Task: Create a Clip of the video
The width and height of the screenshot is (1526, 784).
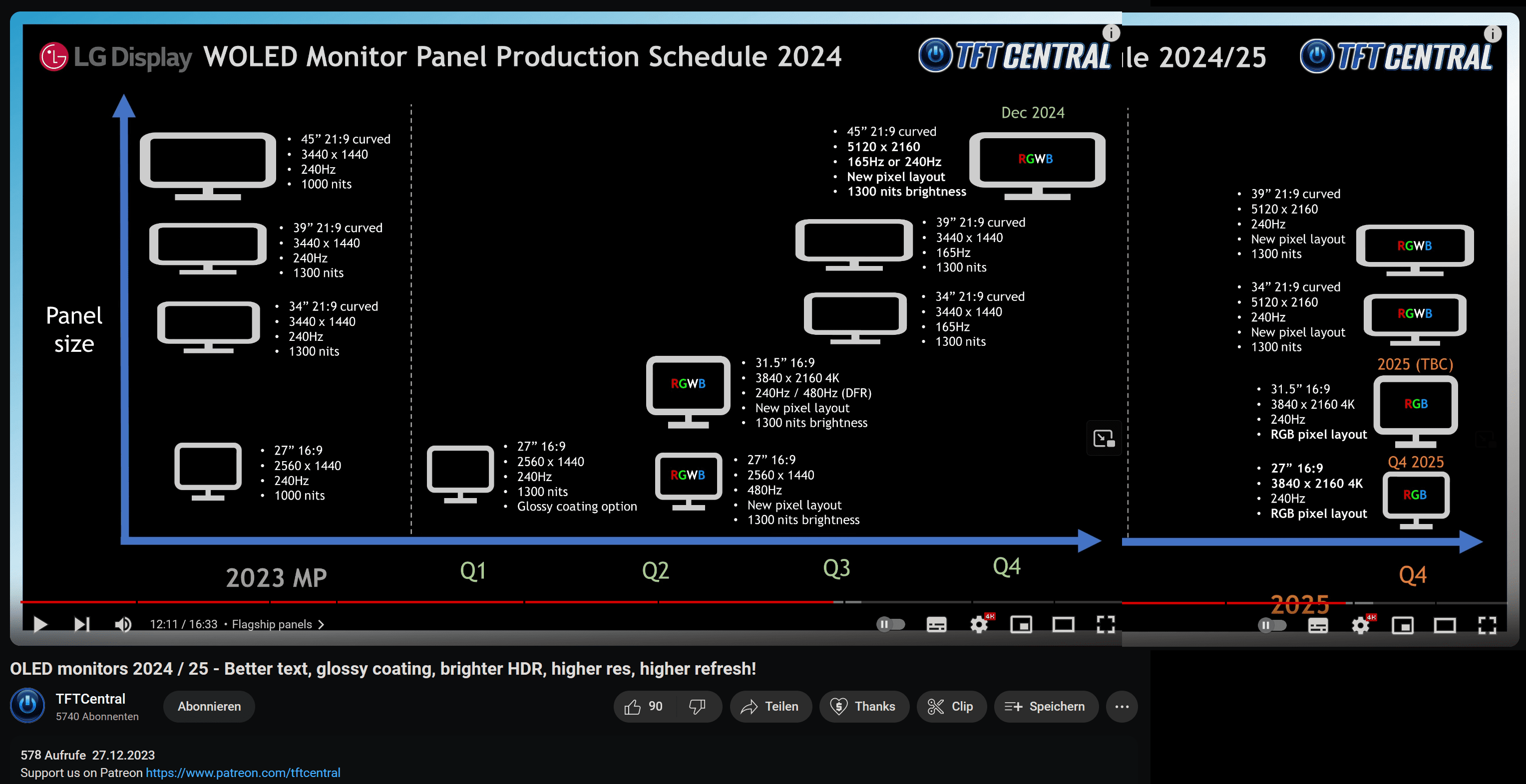Action: coord(951,707)
